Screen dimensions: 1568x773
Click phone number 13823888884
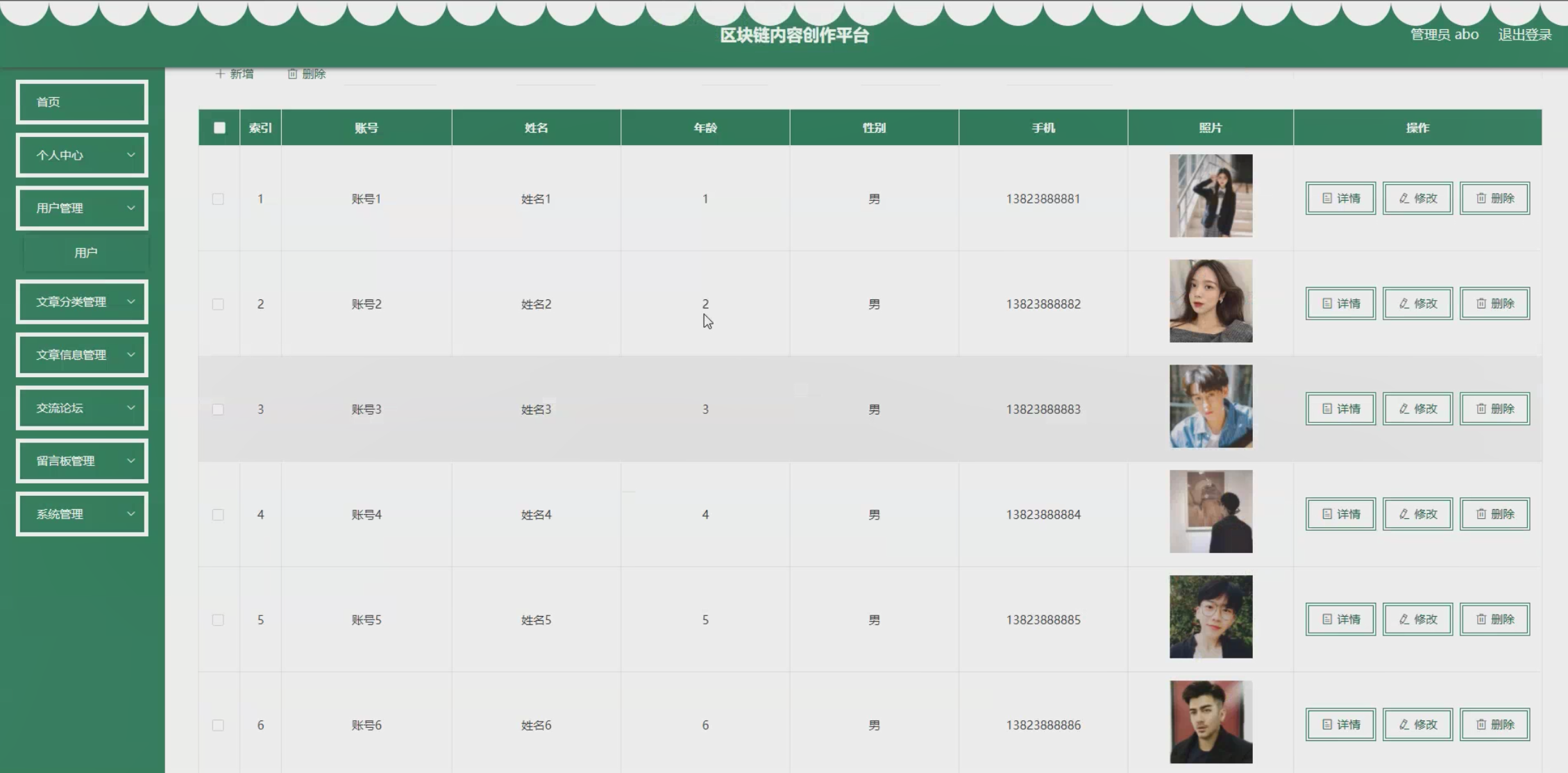click(1043, 515)
